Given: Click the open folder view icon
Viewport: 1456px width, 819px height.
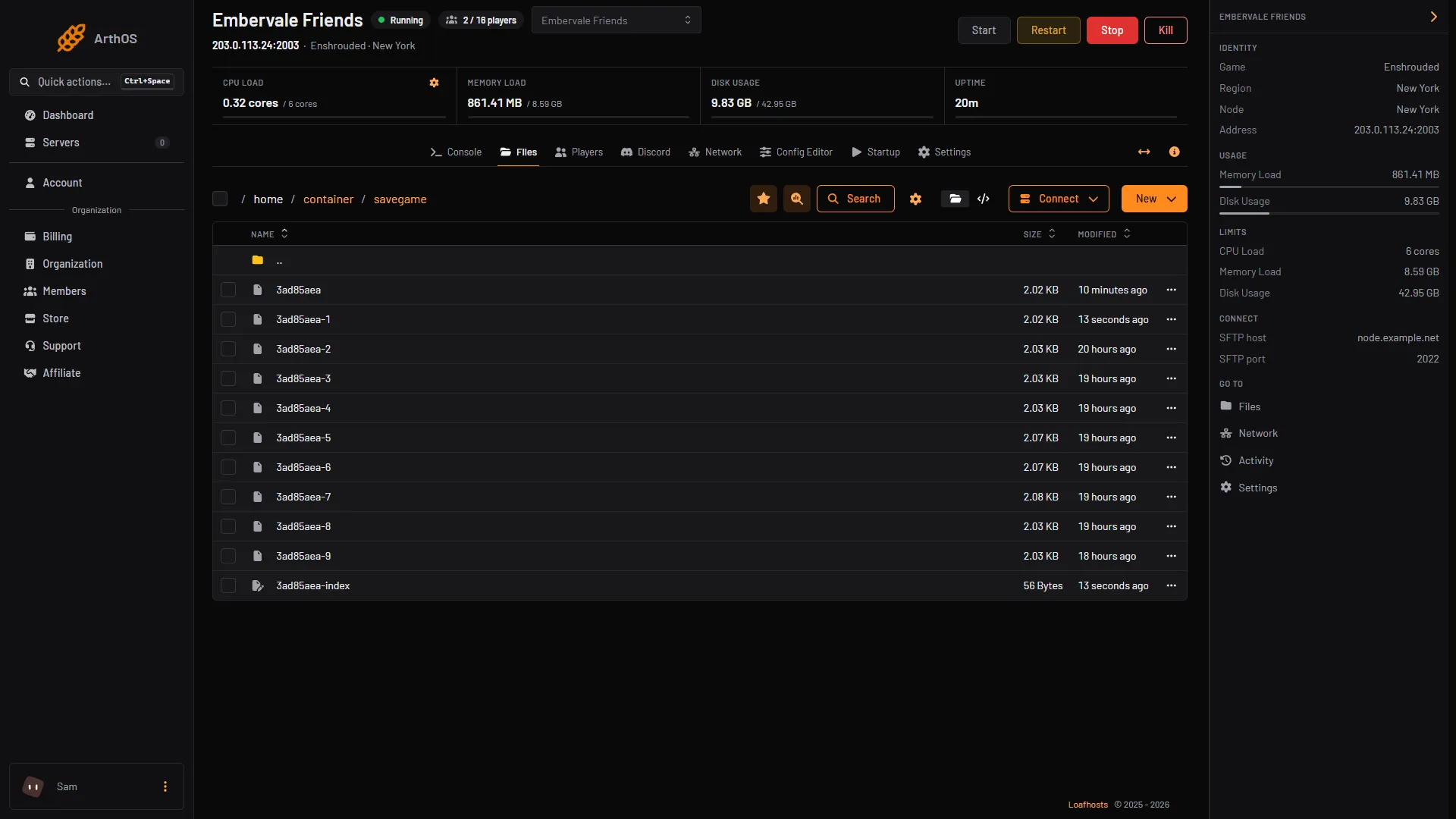Looking at the screenshot, I should 955,199.
